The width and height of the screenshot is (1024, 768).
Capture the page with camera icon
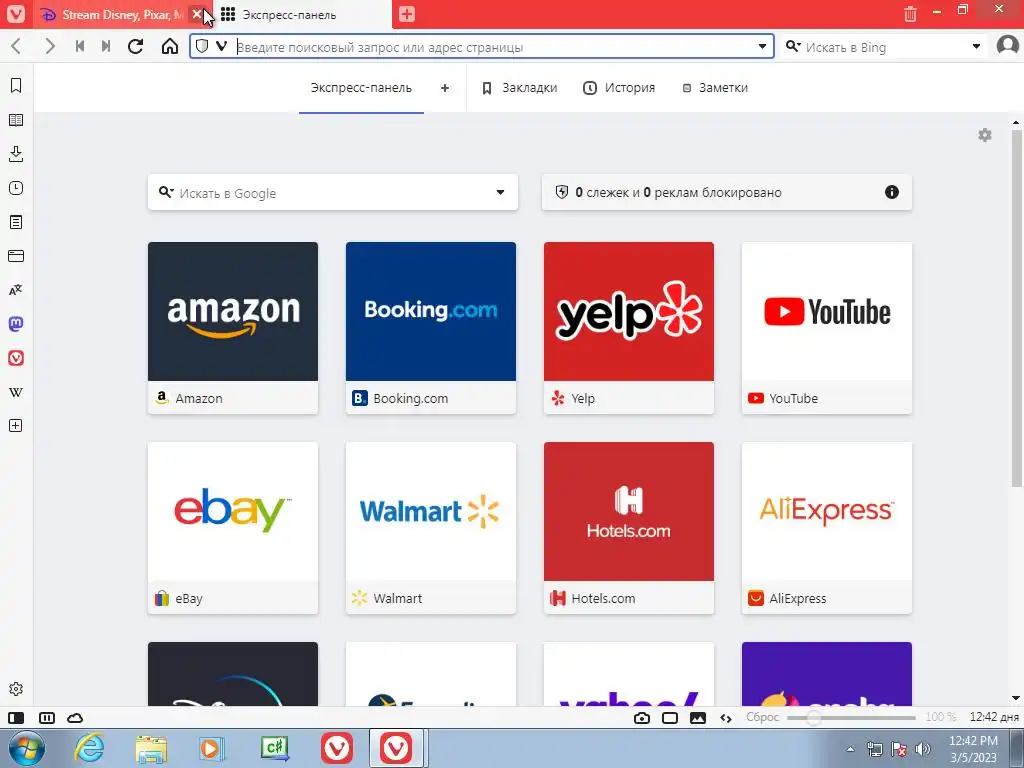click(642, 718)
